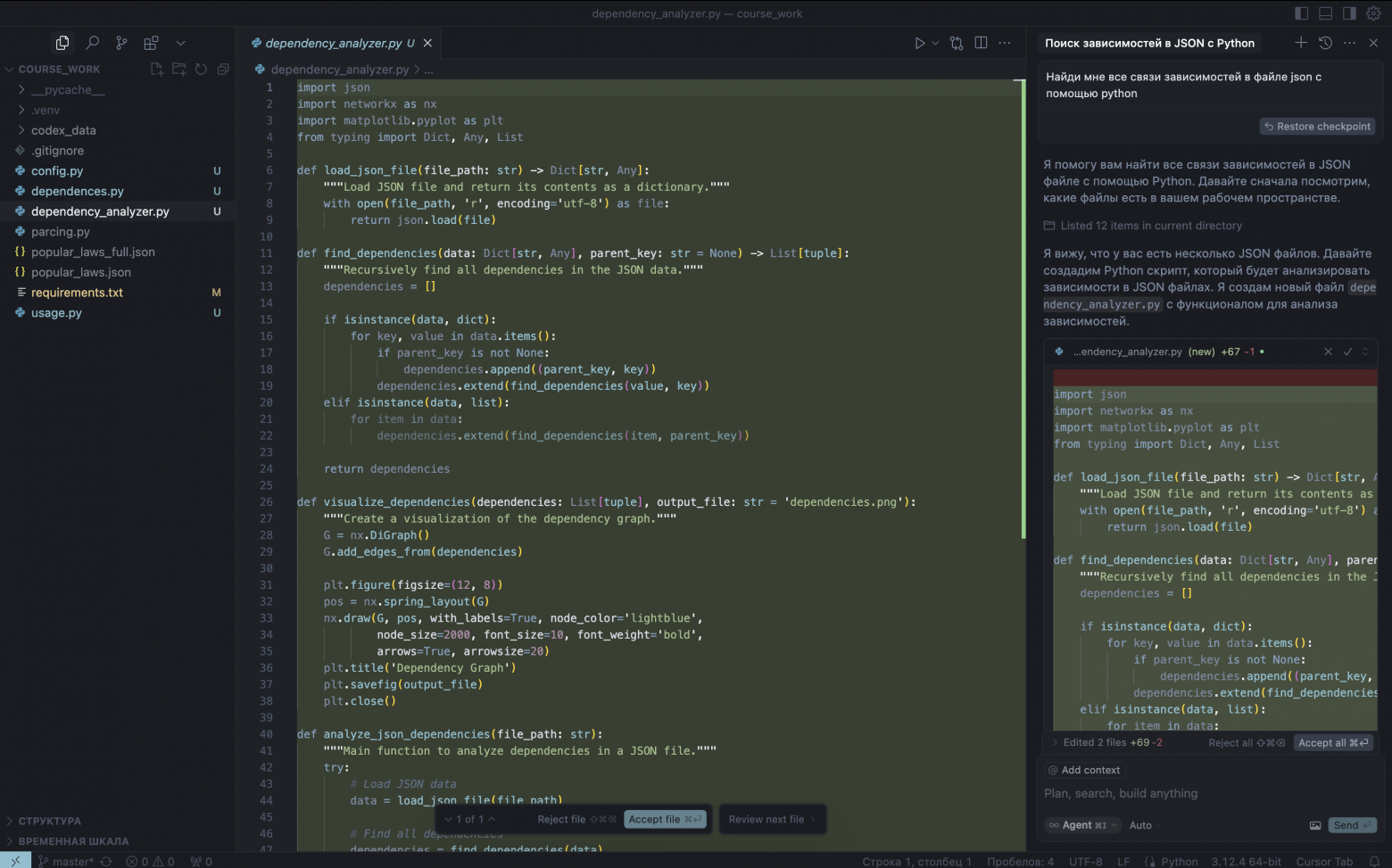1392x868 pixels.
Task: Click Restore checkpoint in the chat
Action: coord(1317,127)
